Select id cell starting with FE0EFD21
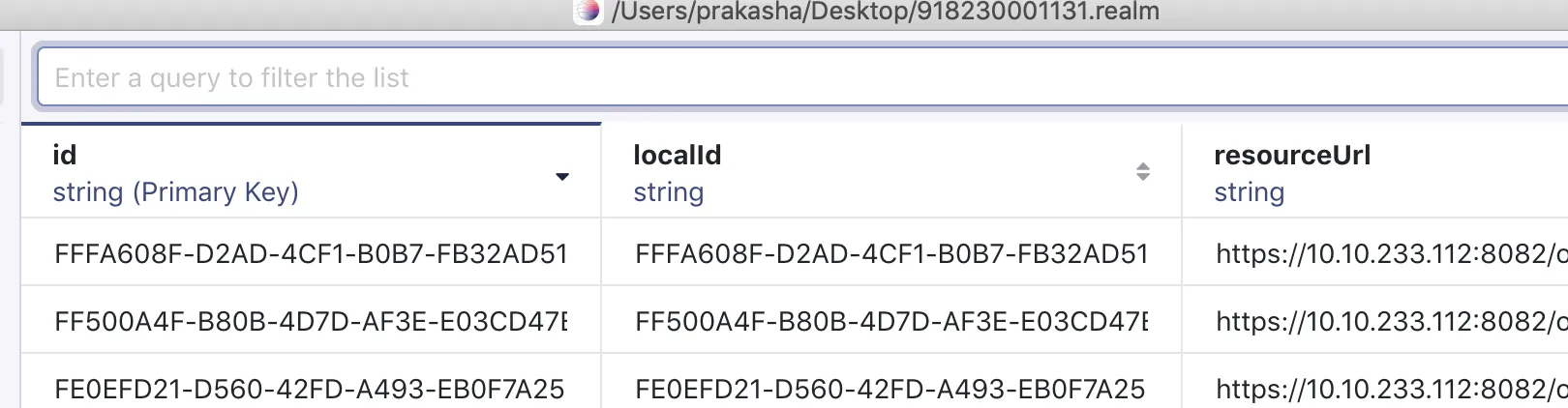 click(x=310, y=389)
